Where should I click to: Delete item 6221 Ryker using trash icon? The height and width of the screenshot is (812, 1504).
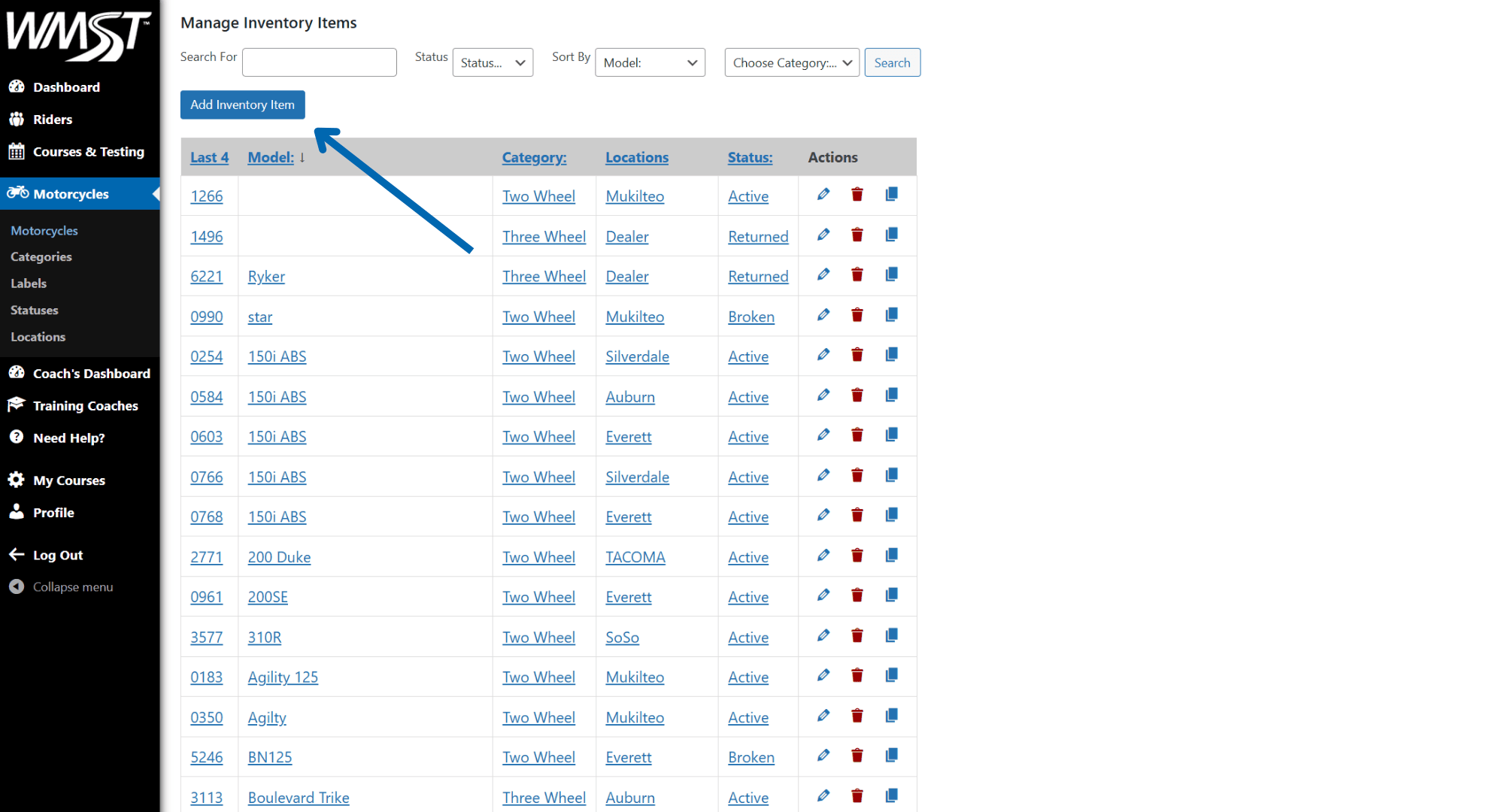pos(857,275)
